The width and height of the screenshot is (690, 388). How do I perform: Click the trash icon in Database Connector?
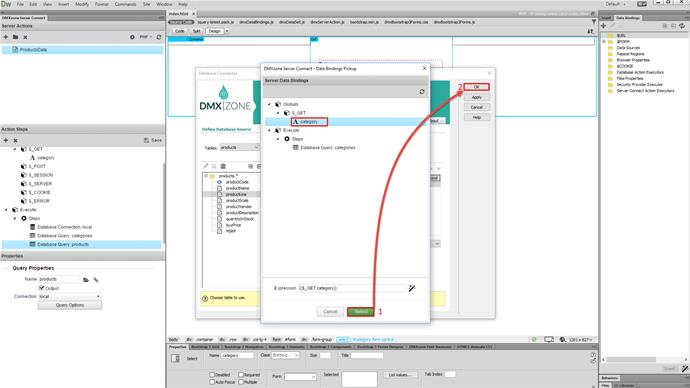pos(223,166)
